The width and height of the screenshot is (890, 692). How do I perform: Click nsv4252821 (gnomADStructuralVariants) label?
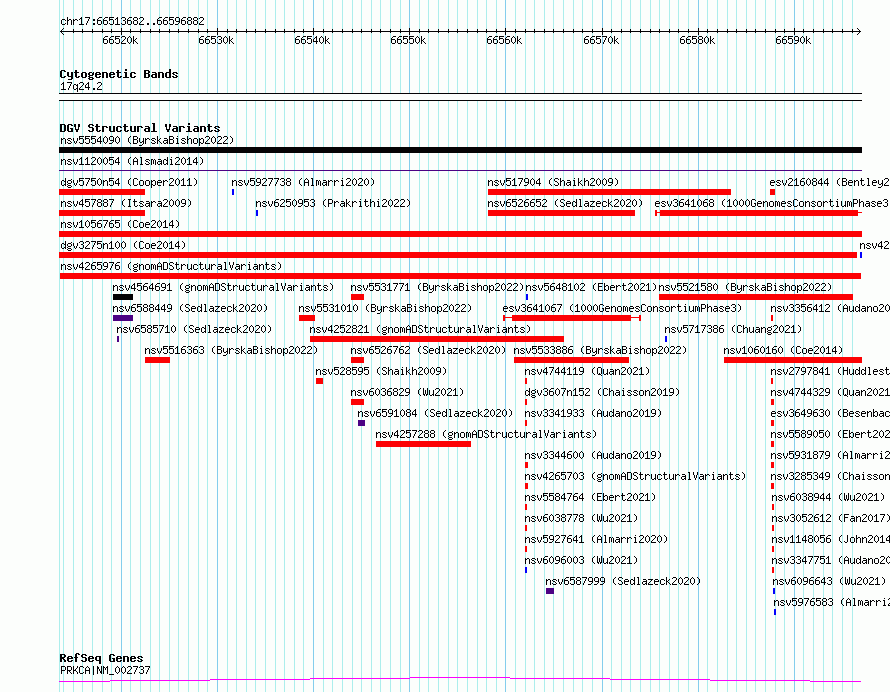[420, 329]
